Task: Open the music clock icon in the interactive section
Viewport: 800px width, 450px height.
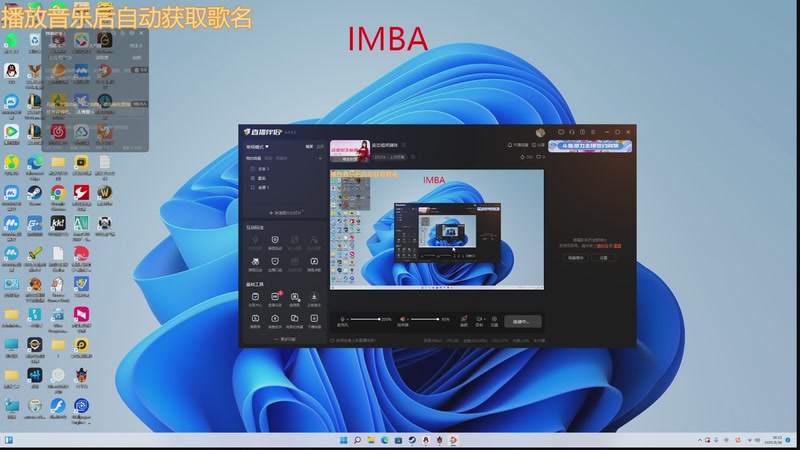Action: 314,263
